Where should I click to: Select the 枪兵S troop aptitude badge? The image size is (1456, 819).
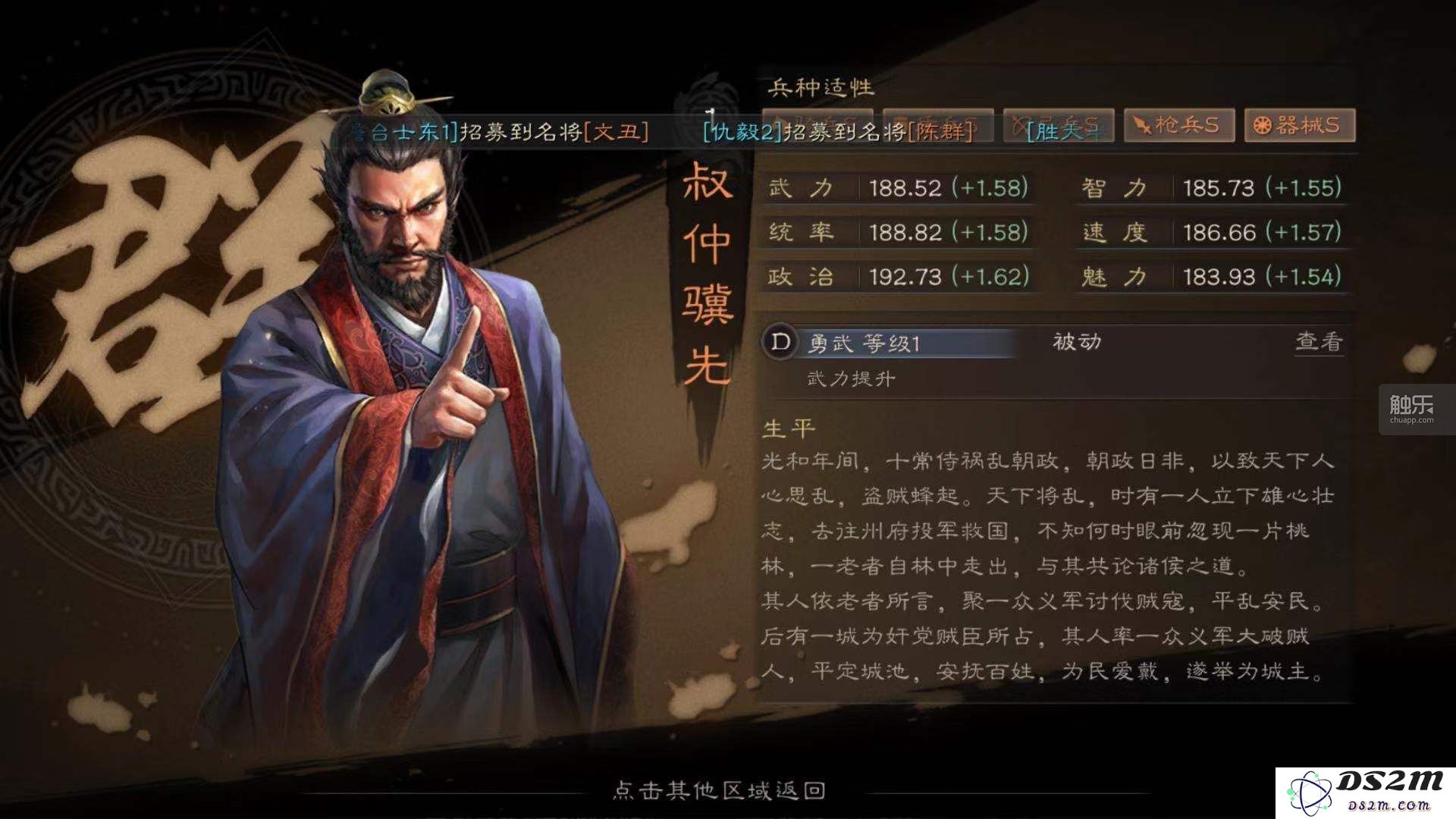(1179, 125)
